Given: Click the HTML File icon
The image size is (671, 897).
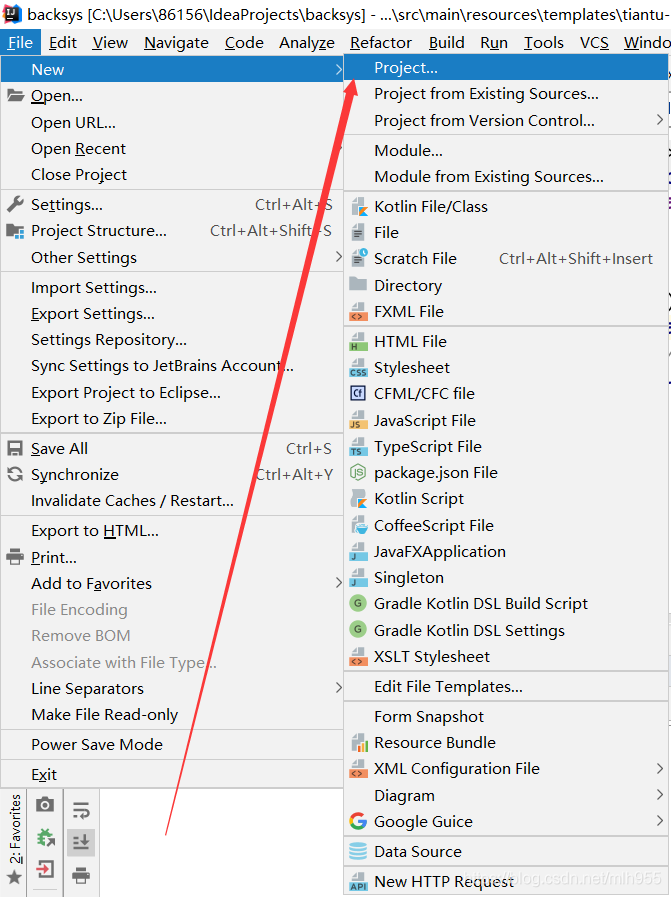Looking at the screenshot, I should click(x=358, y=342).
